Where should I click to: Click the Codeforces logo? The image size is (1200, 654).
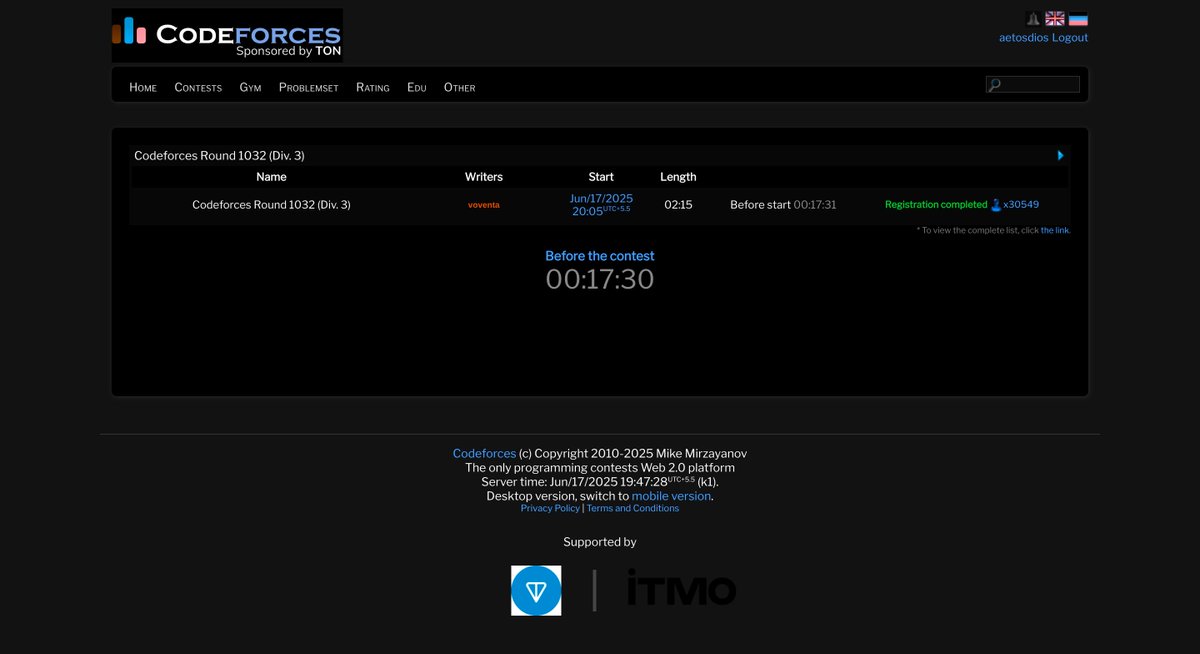tap(227, 36)
